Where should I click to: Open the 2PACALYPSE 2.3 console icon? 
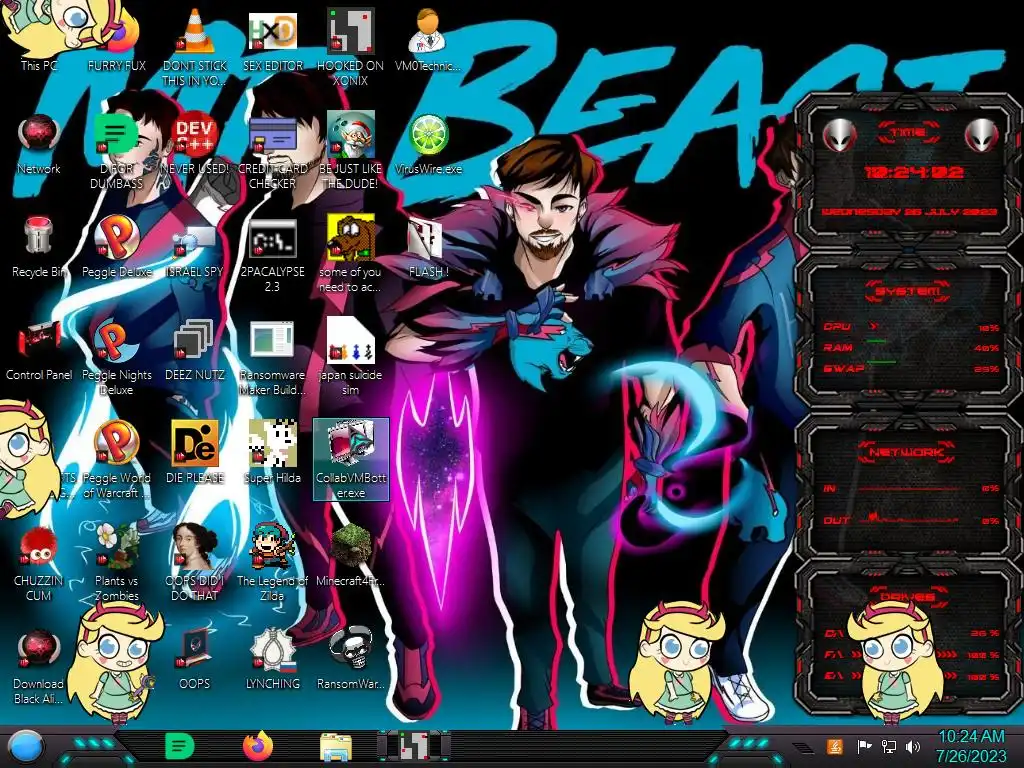tap(273, 255)
